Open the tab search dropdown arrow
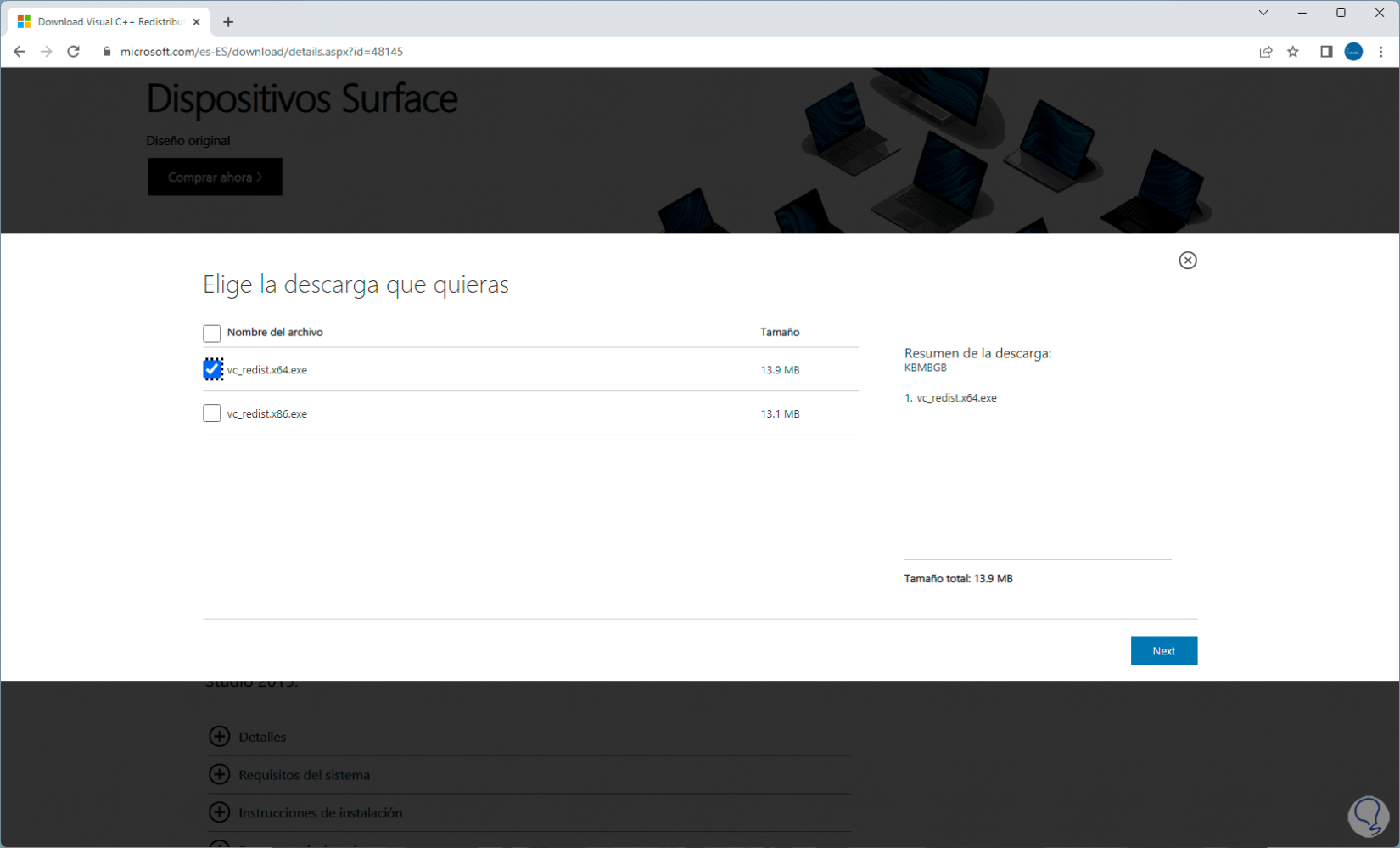 pyautogui.click(x=1263, y=13)
